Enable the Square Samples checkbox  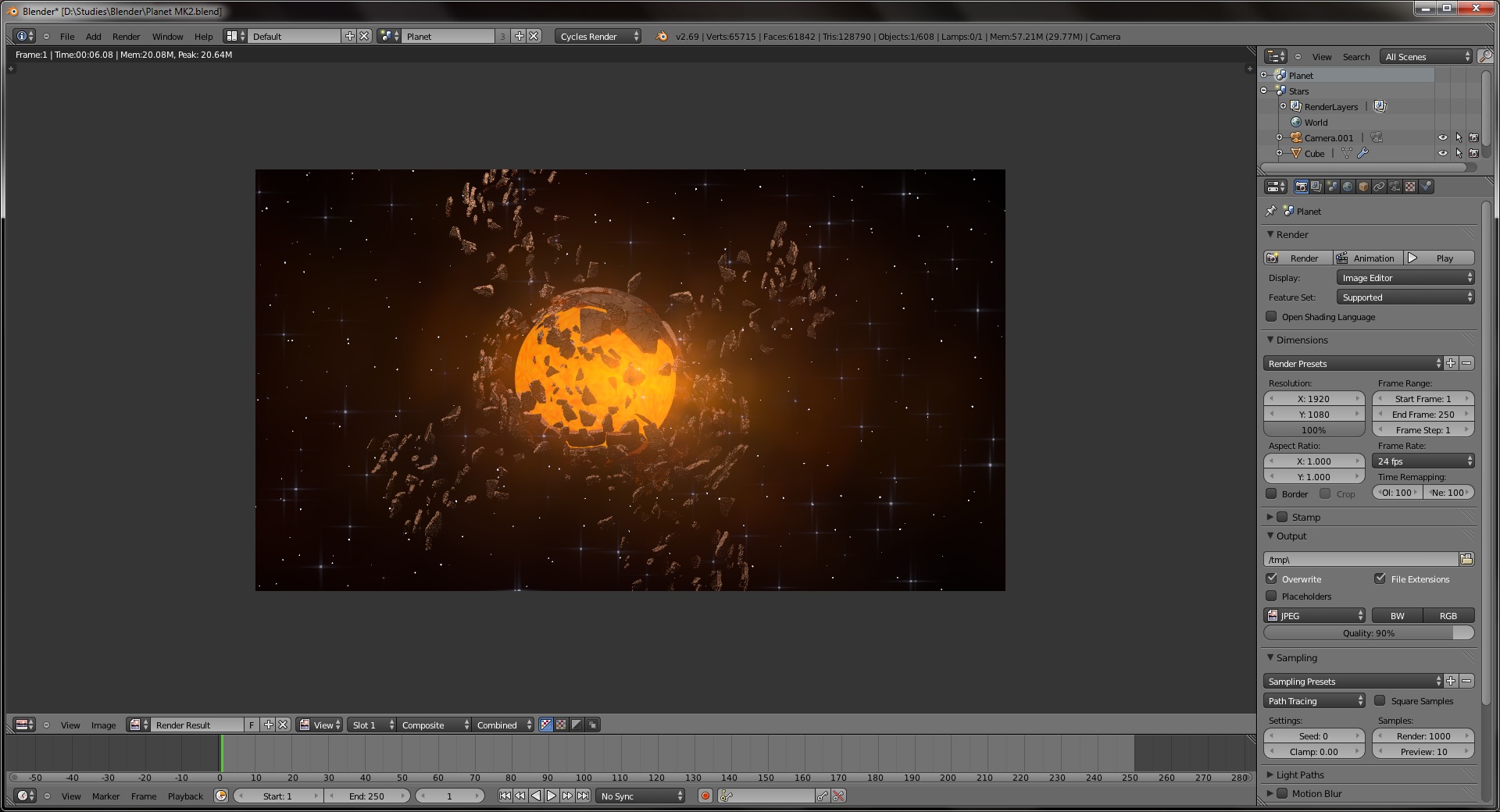(x=1380, y=700)
